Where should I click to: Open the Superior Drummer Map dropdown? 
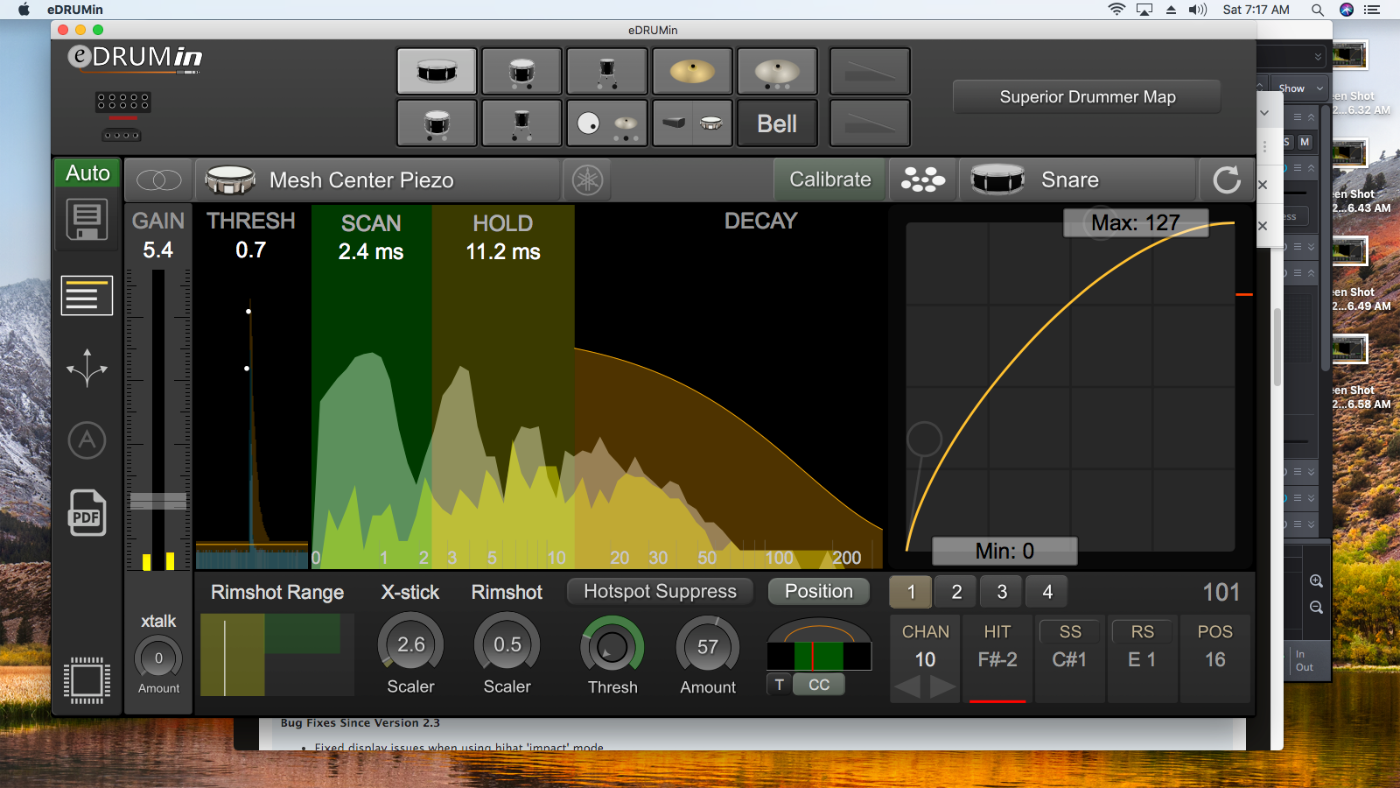coord(1087,97)
